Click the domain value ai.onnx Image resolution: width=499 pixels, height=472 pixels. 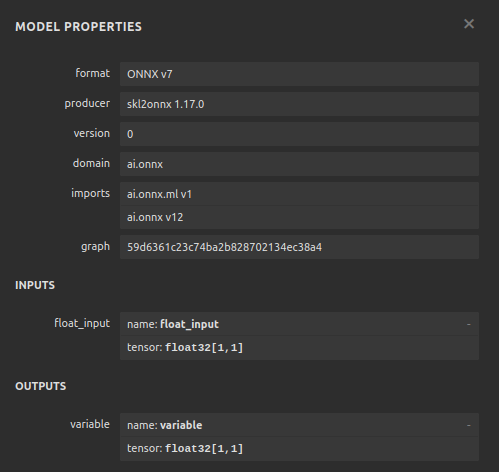click(x=299, y=164)
